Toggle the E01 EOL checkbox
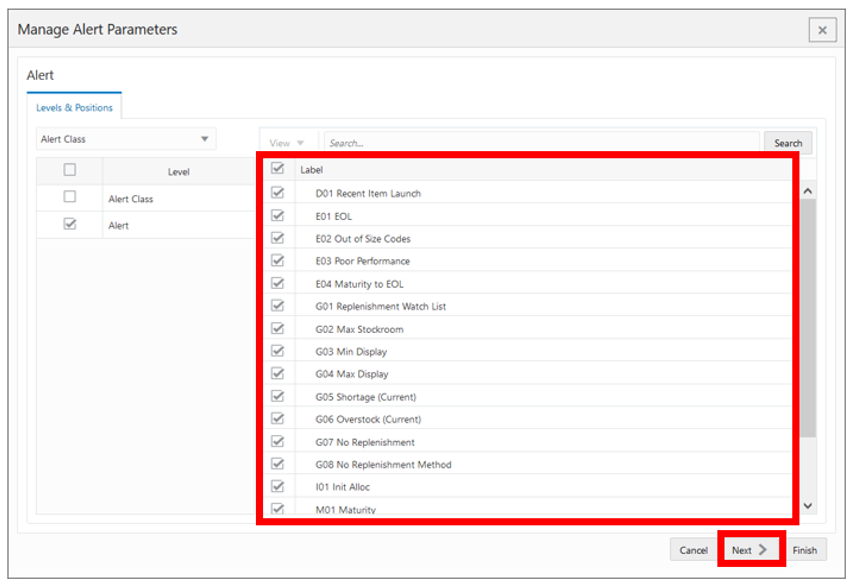 (278, 216)
